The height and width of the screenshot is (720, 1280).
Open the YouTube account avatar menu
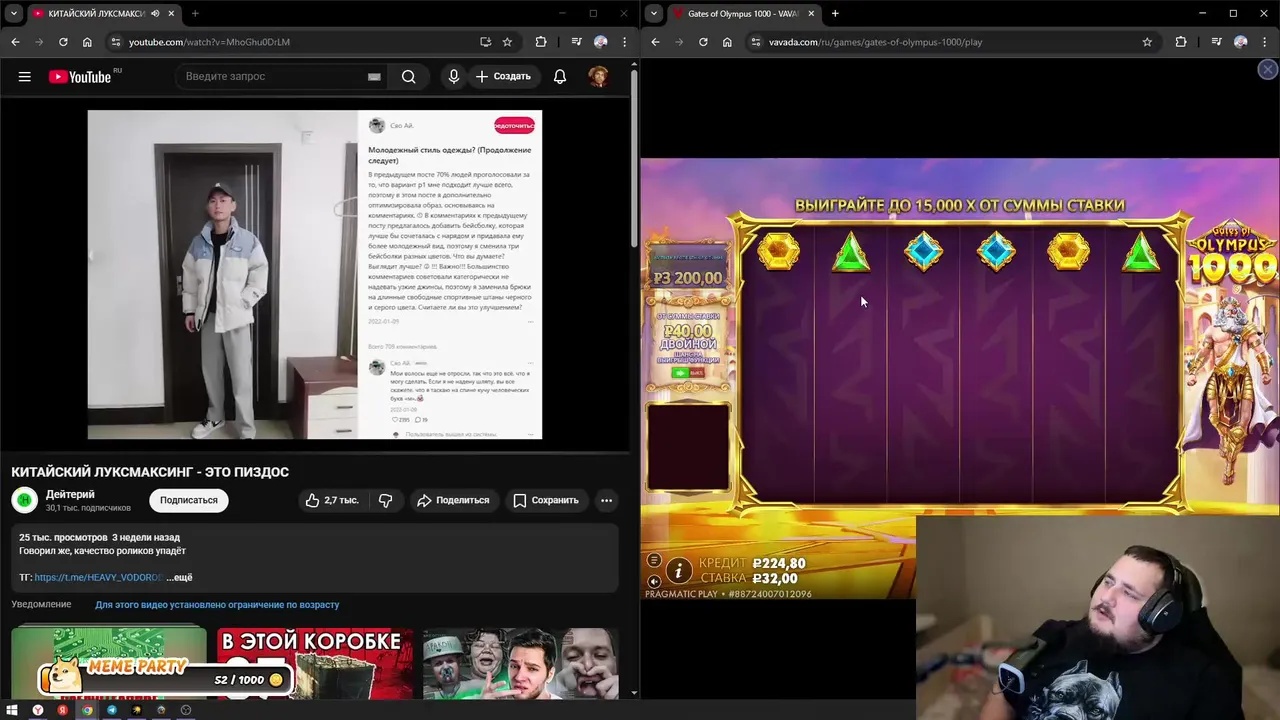pos(598,77)
